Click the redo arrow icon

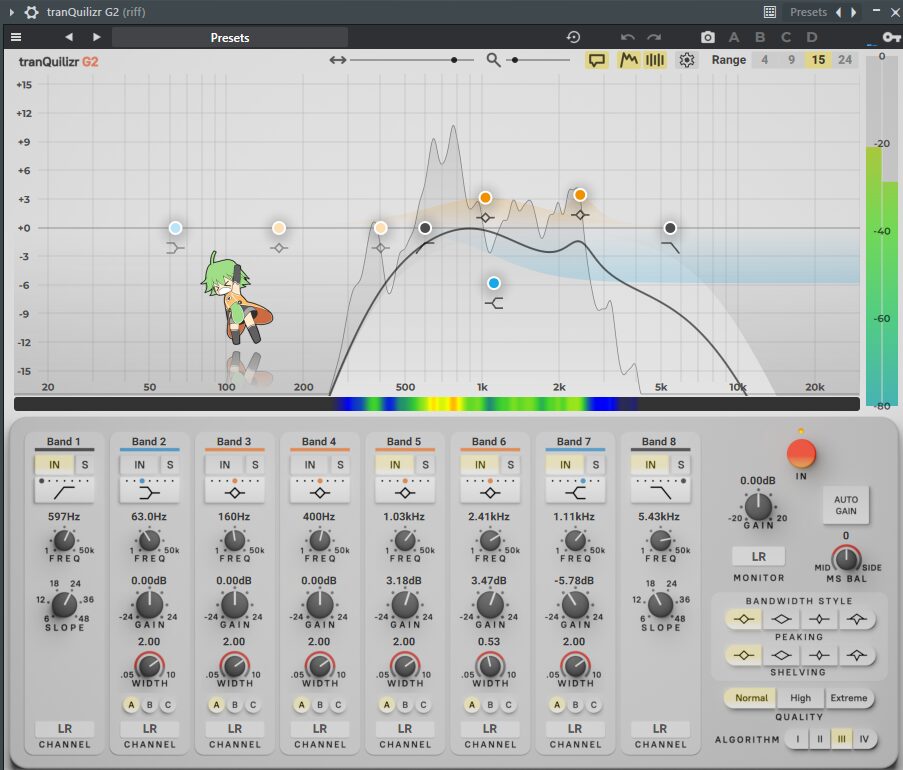click(x=654, y=37)
